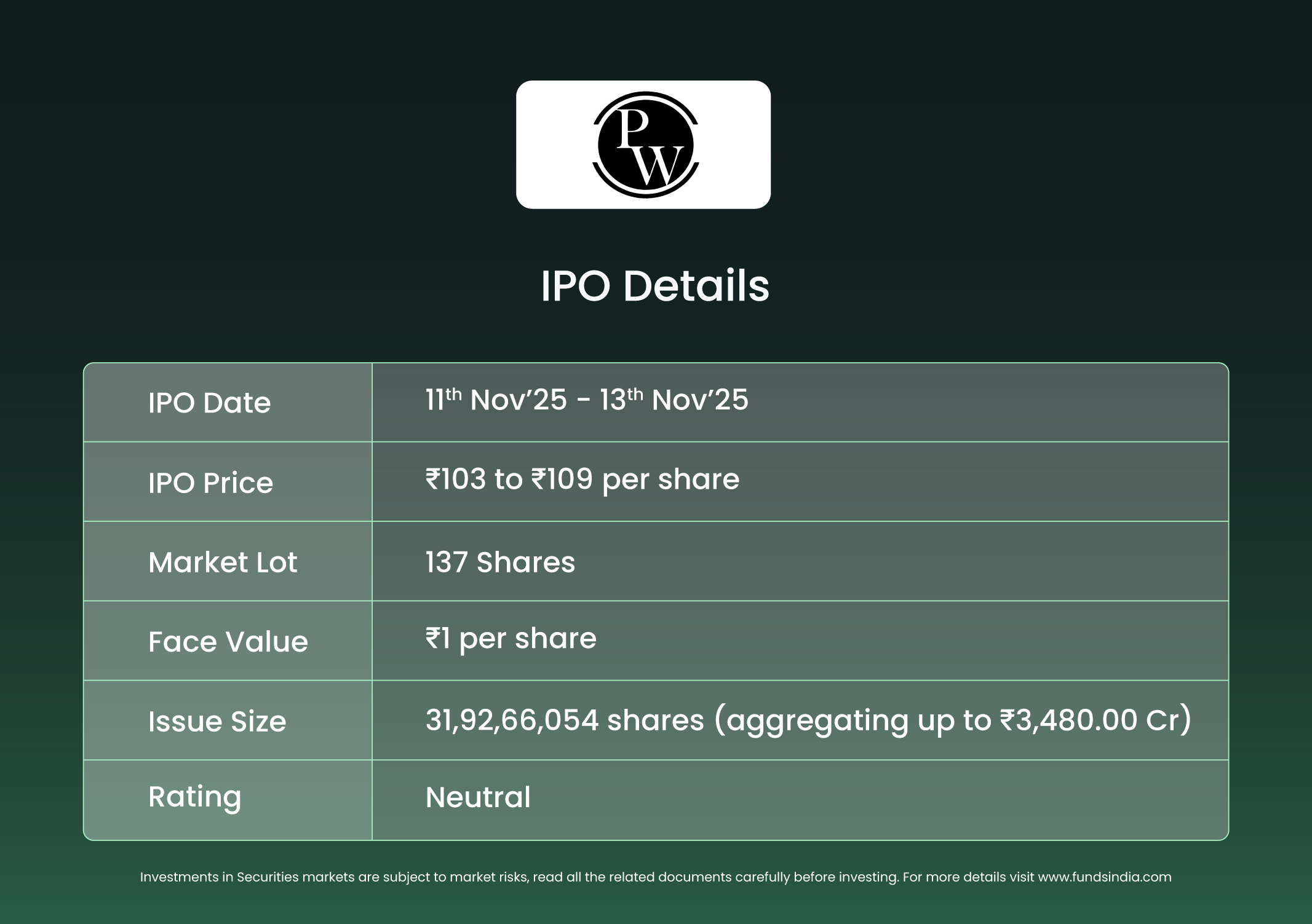Select the "Face Value" row label
The width and height of the screenshot is (1312, 924).
[x=228, y=642]
